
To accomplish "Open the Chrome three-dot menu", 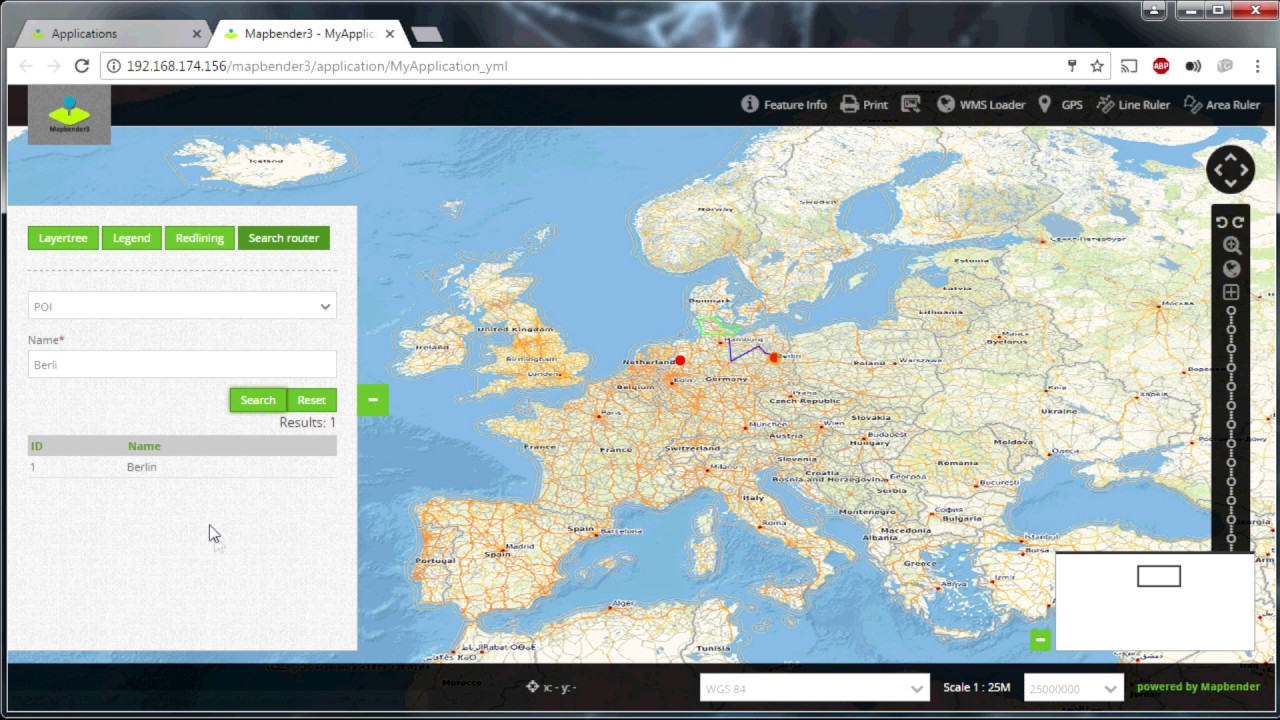I will [1257, 66].
